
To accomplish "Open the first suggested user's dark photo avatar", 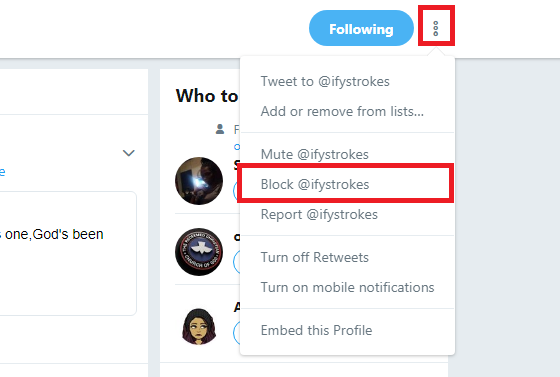I will pos(199,181).
